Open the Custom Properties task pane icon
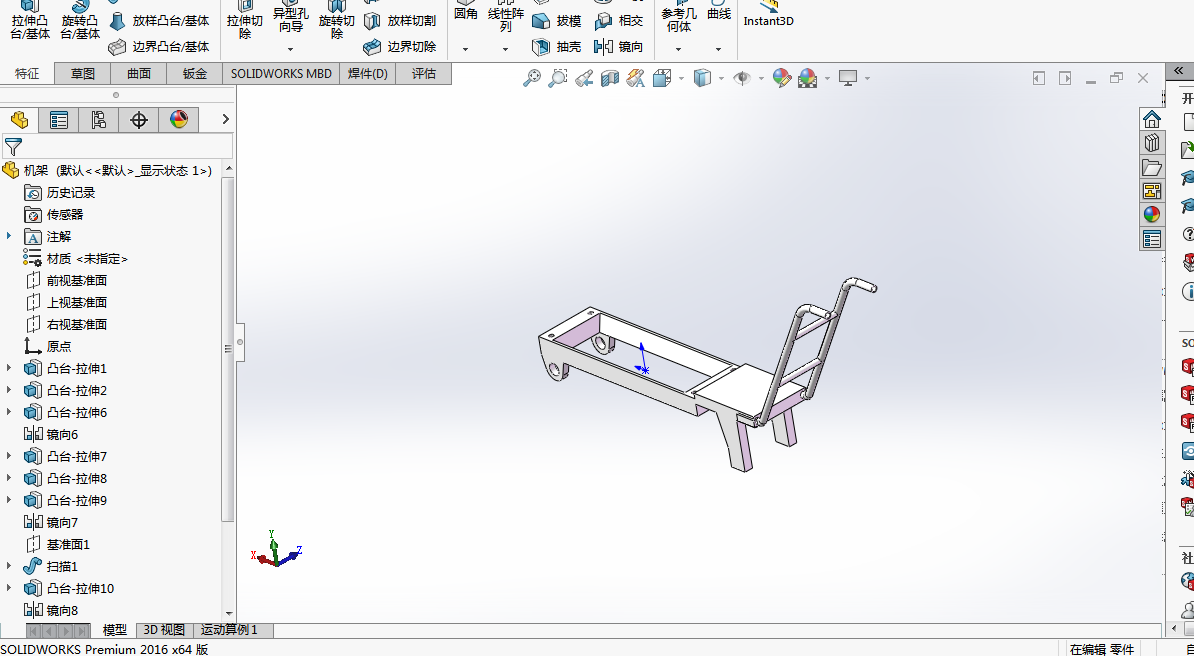 tap(1151, 239)
